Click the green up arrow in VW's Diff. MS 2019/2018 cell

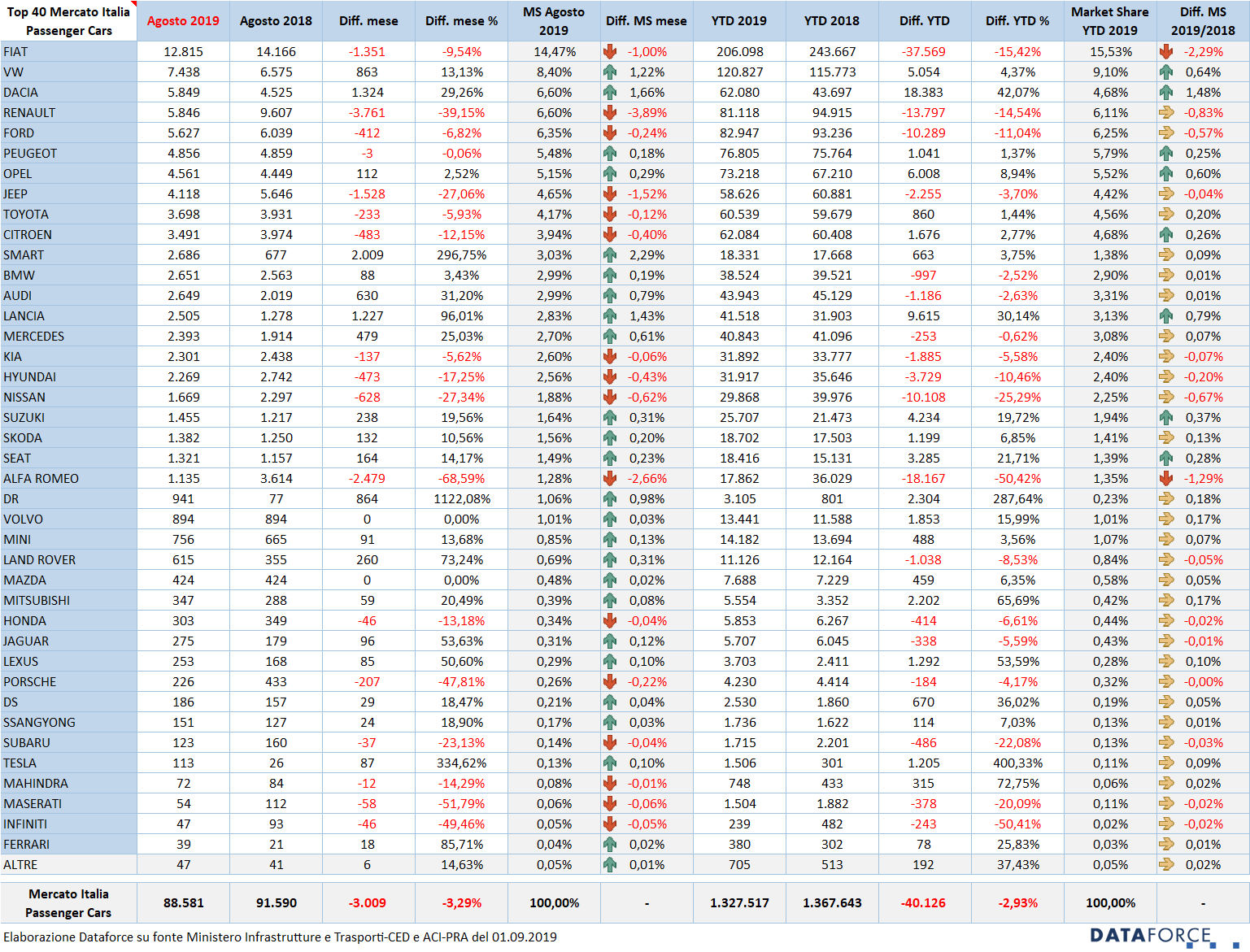pos(1166,72)
